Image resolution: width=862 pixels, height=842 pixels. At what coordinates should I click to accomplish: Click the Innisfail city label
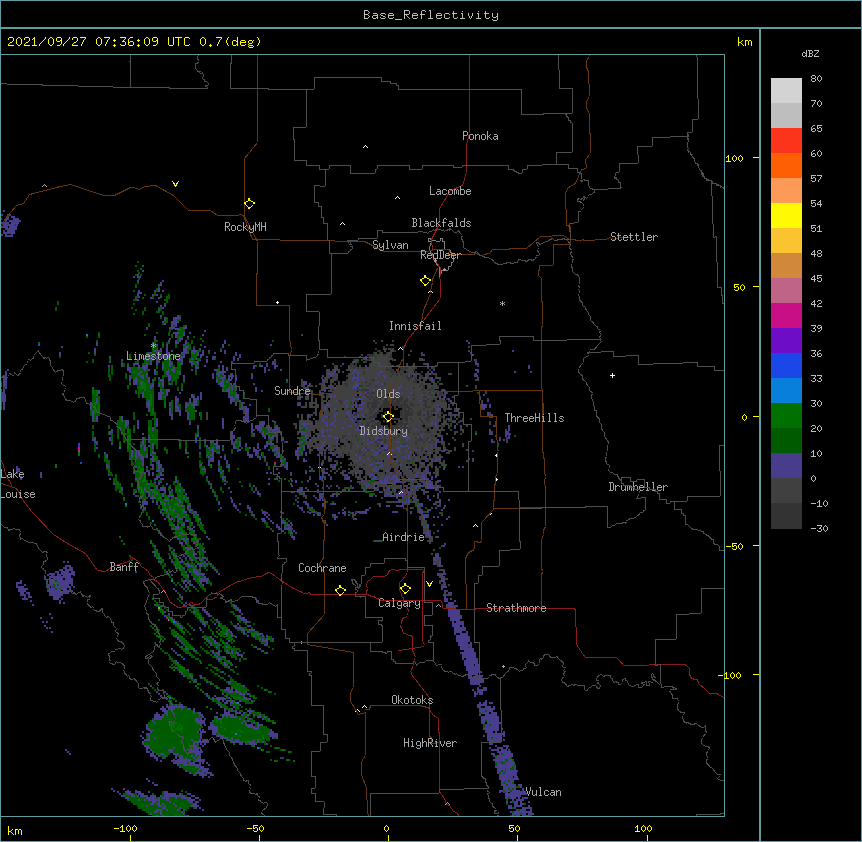click(x=415, y=326)
